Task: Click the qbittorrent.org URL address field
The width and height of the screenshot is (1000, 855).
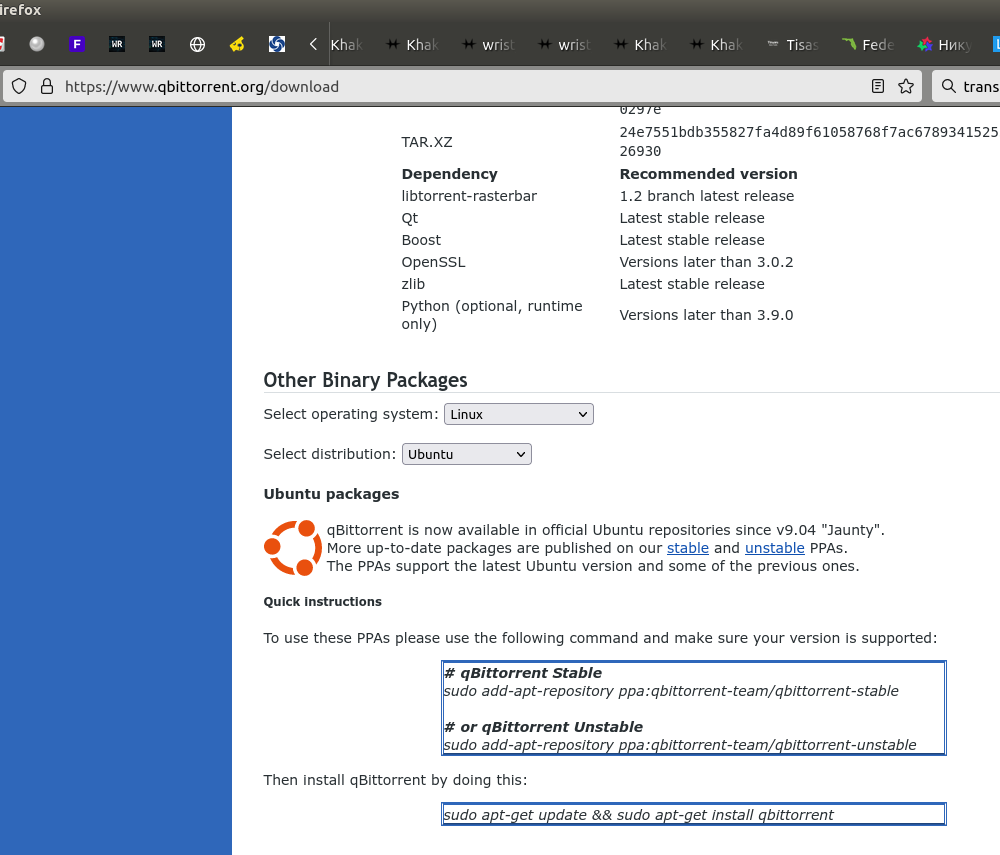Action: pyautogui.click(x=450, y=87)
